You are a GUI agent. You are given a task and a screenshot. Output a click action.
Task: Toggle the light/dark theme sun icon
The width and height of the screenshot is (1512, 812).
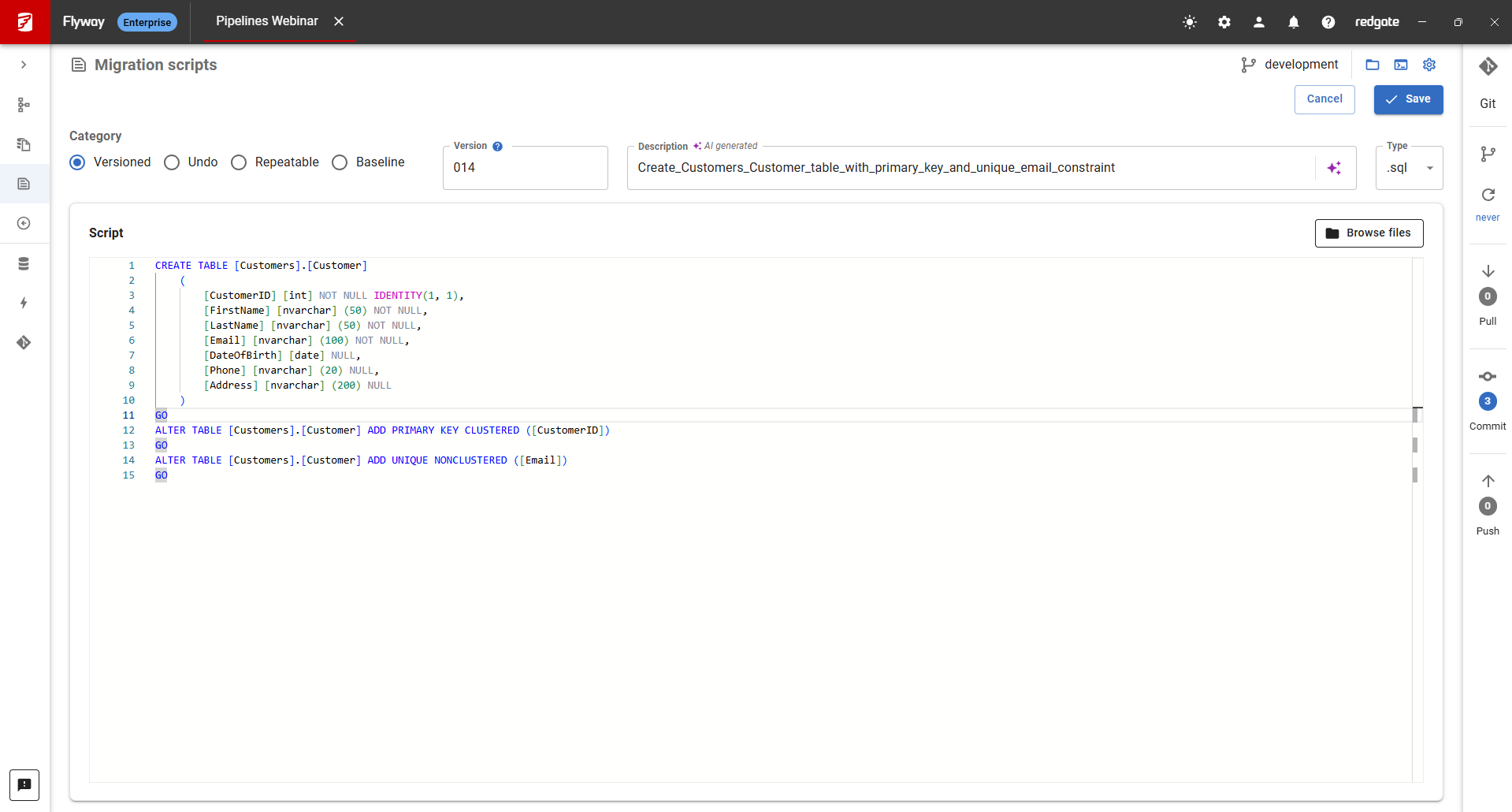(1190, 22)
